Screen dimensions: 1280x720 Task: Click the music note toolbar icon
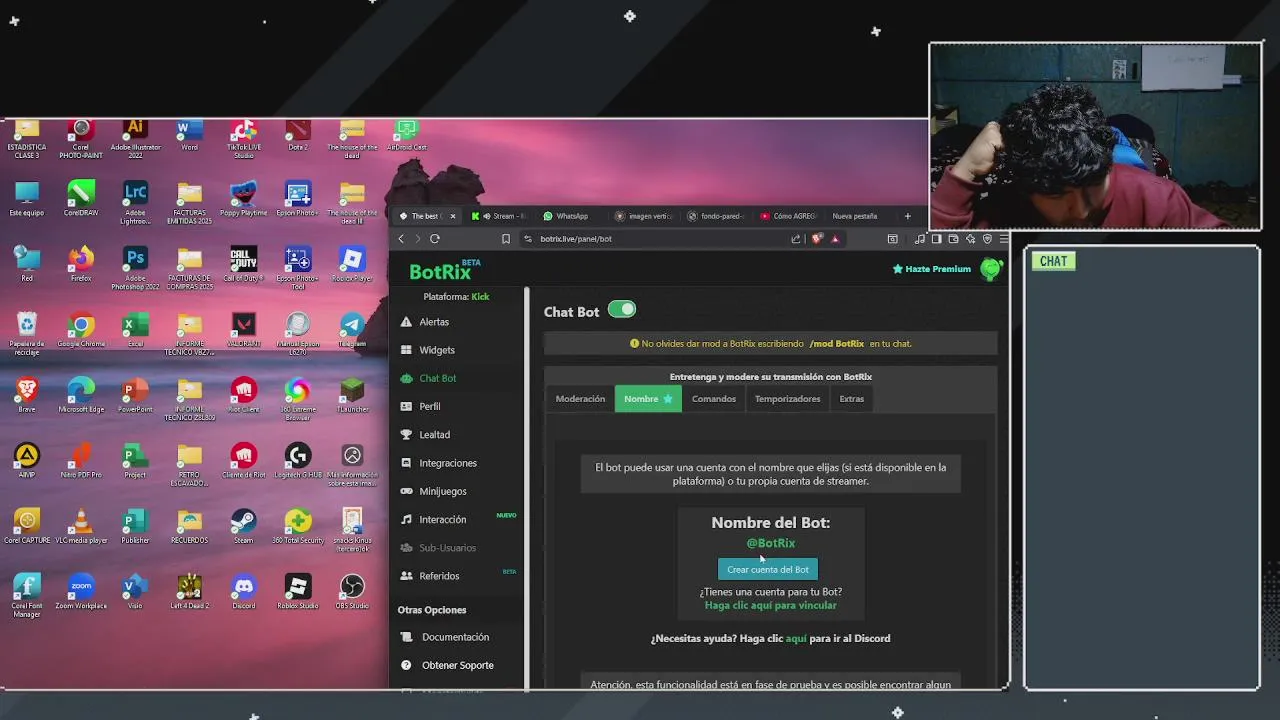[920, 239]
